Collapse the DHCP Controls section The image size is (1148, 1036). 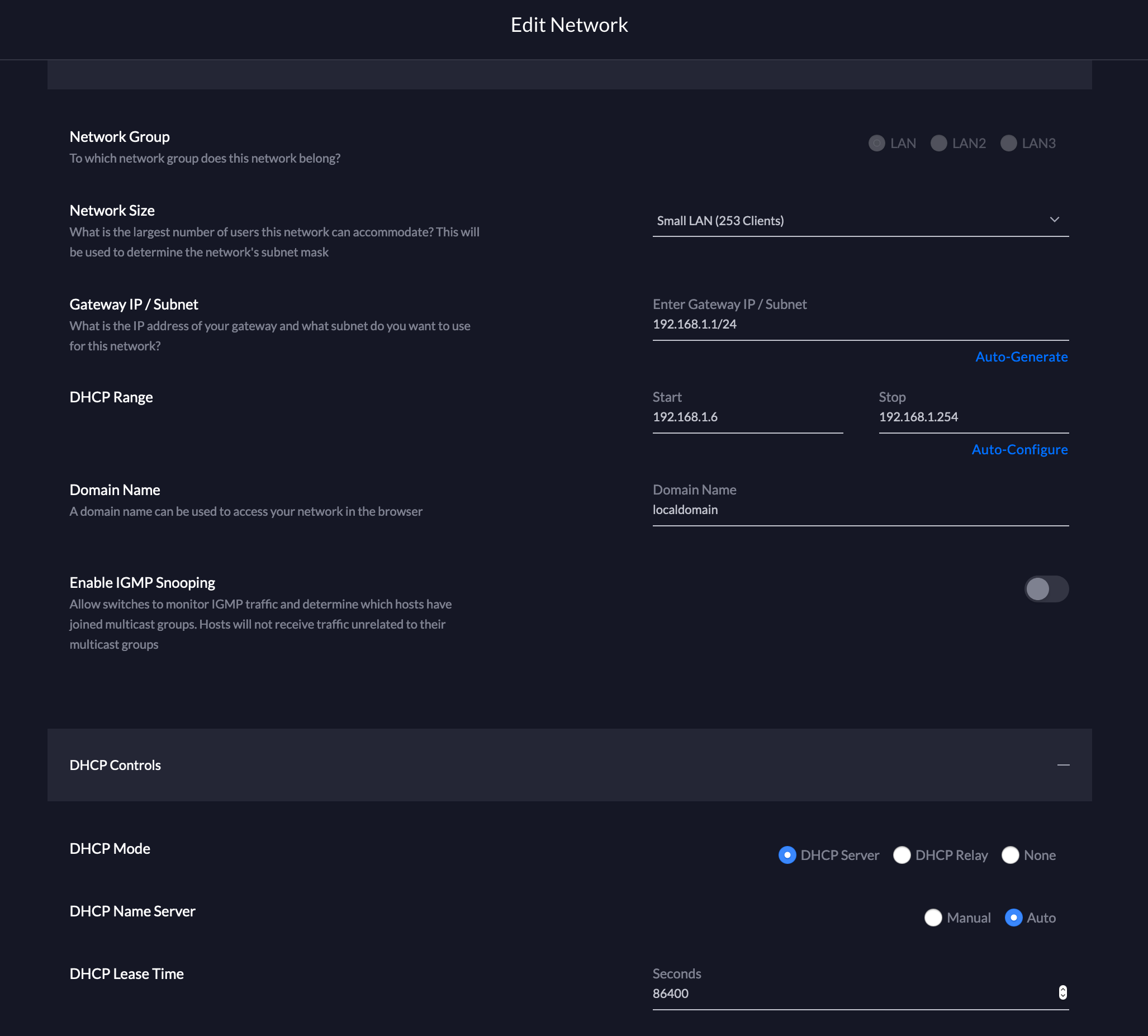[570, 765]
